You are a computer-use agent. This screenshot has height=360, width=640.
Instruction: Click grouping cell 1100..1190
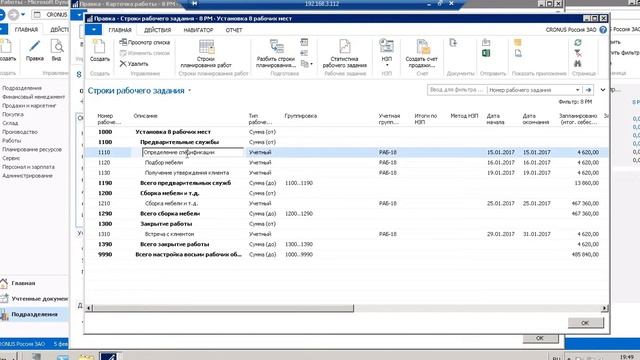pos(299,183)
